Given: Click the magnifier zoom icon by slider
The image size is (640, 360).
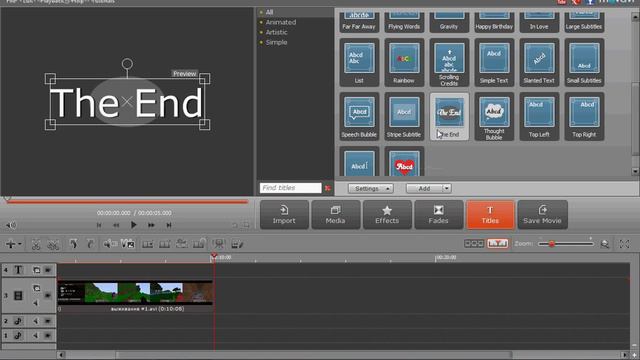Looking at the screenshot, I should tap(605, 244).
